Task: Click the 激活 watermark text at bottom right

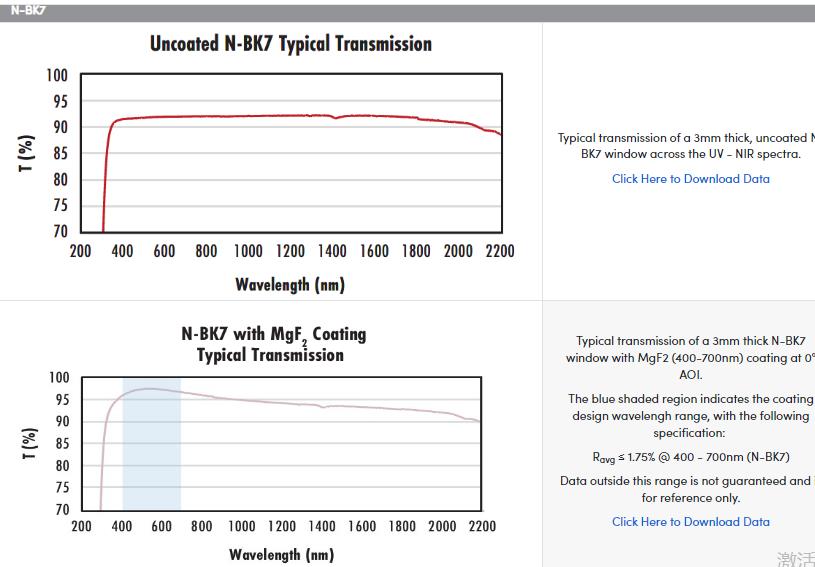Action: point(795,558)
